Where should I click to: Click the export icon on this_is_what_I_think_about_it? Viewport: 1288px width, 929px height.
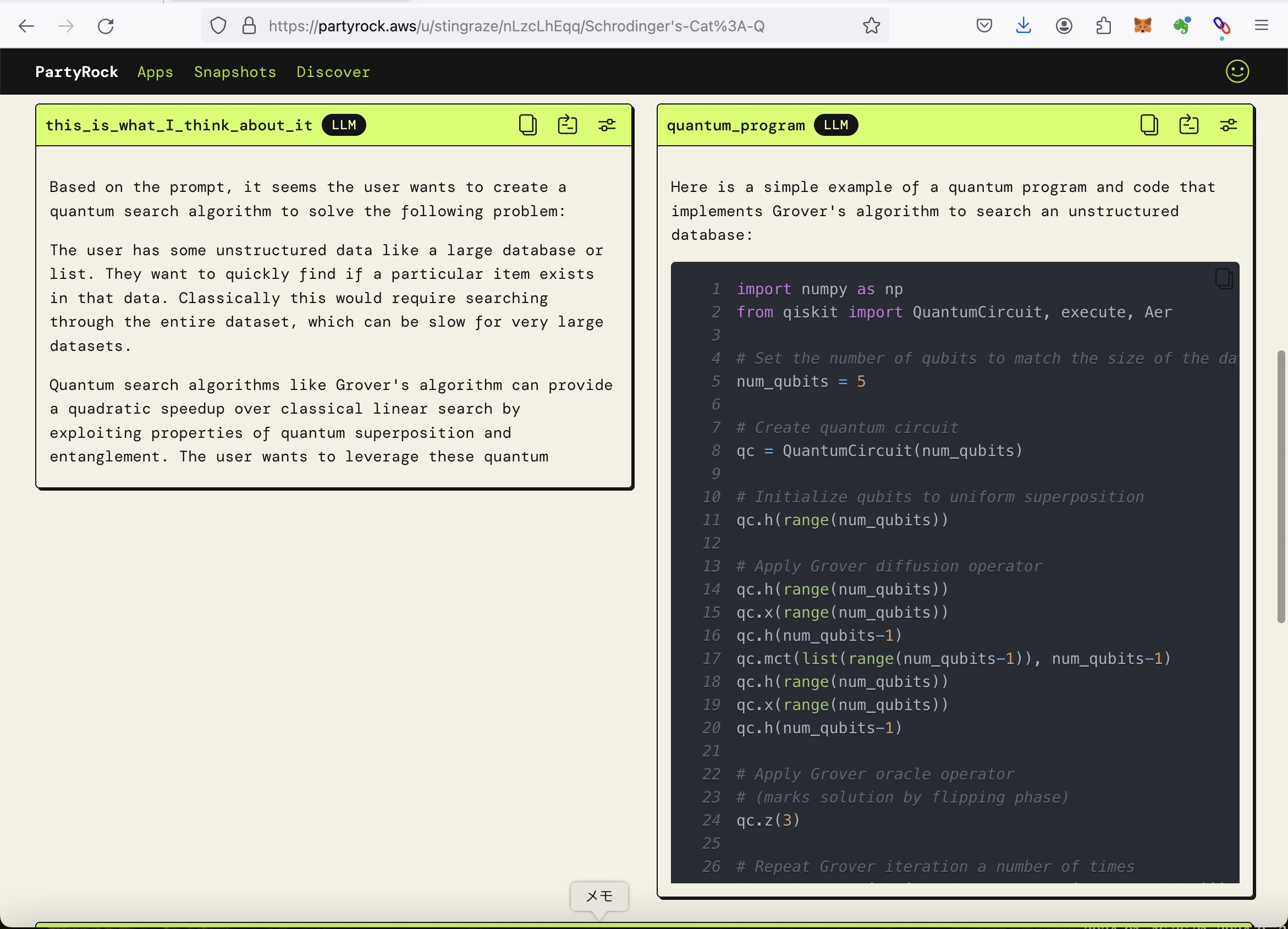point(568,125)
